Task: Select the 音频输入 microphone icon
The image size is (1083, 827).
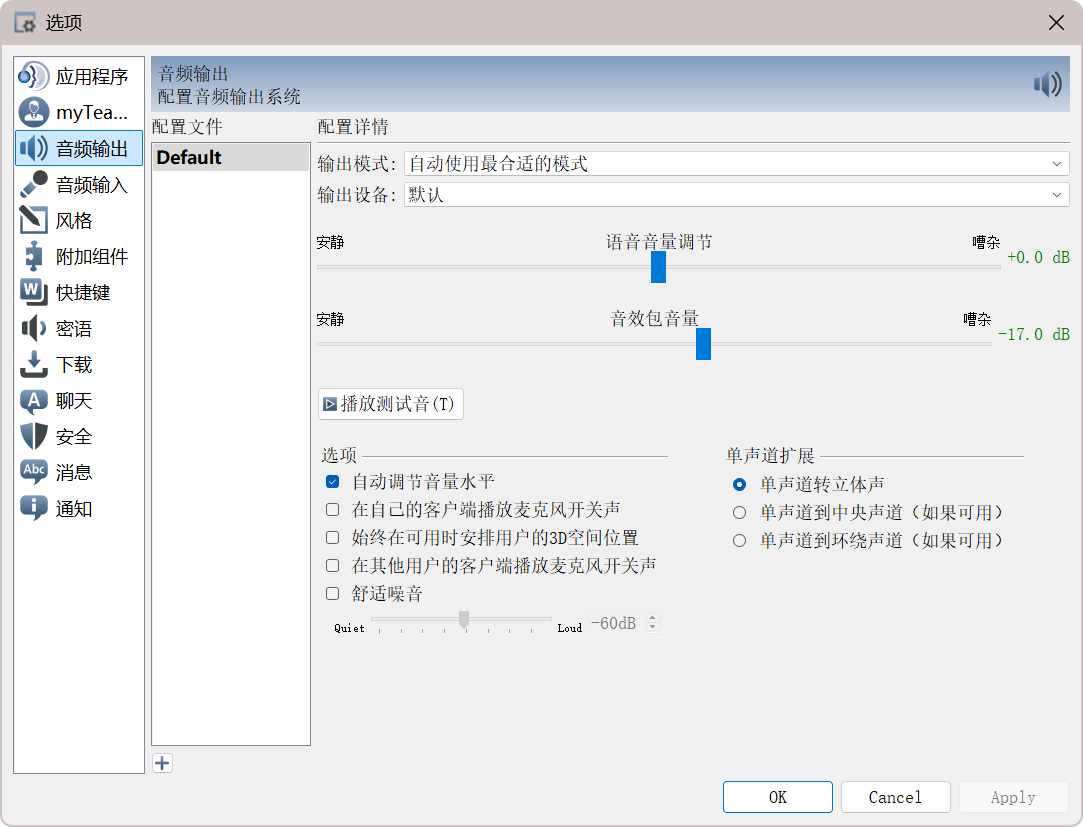Action: coord(34,185)
